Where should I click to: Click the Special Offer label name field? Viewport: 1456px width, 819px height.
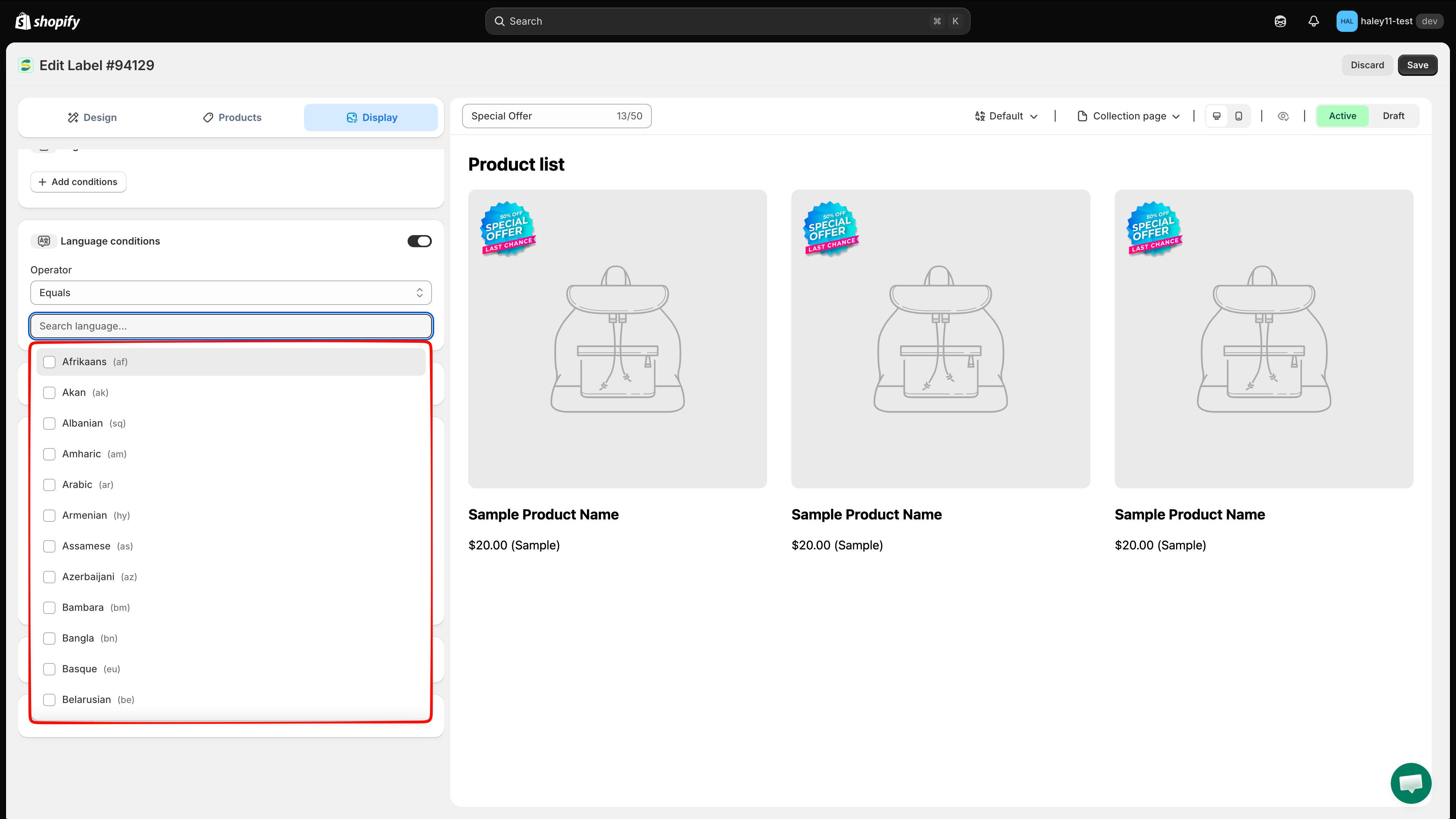556,116
